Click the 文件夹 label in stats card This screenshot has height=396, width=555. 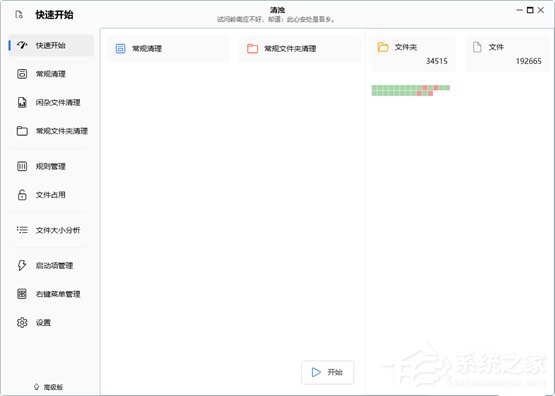click(406, 47)
